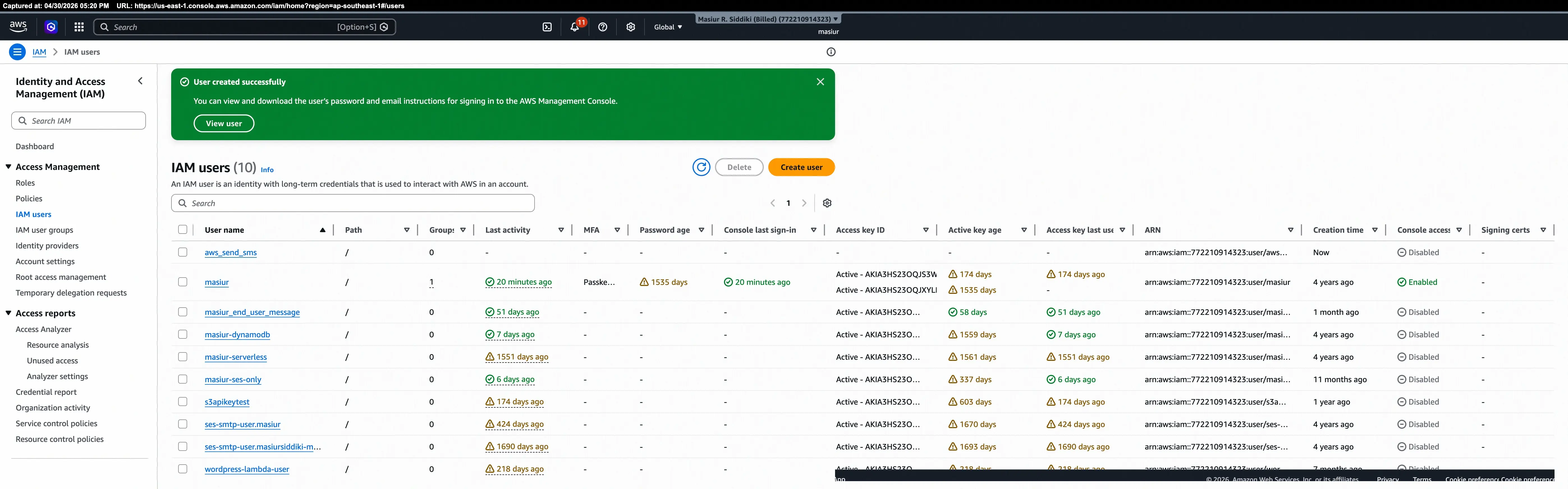
Task: Open Service control policies page
Action: point(57,424)
